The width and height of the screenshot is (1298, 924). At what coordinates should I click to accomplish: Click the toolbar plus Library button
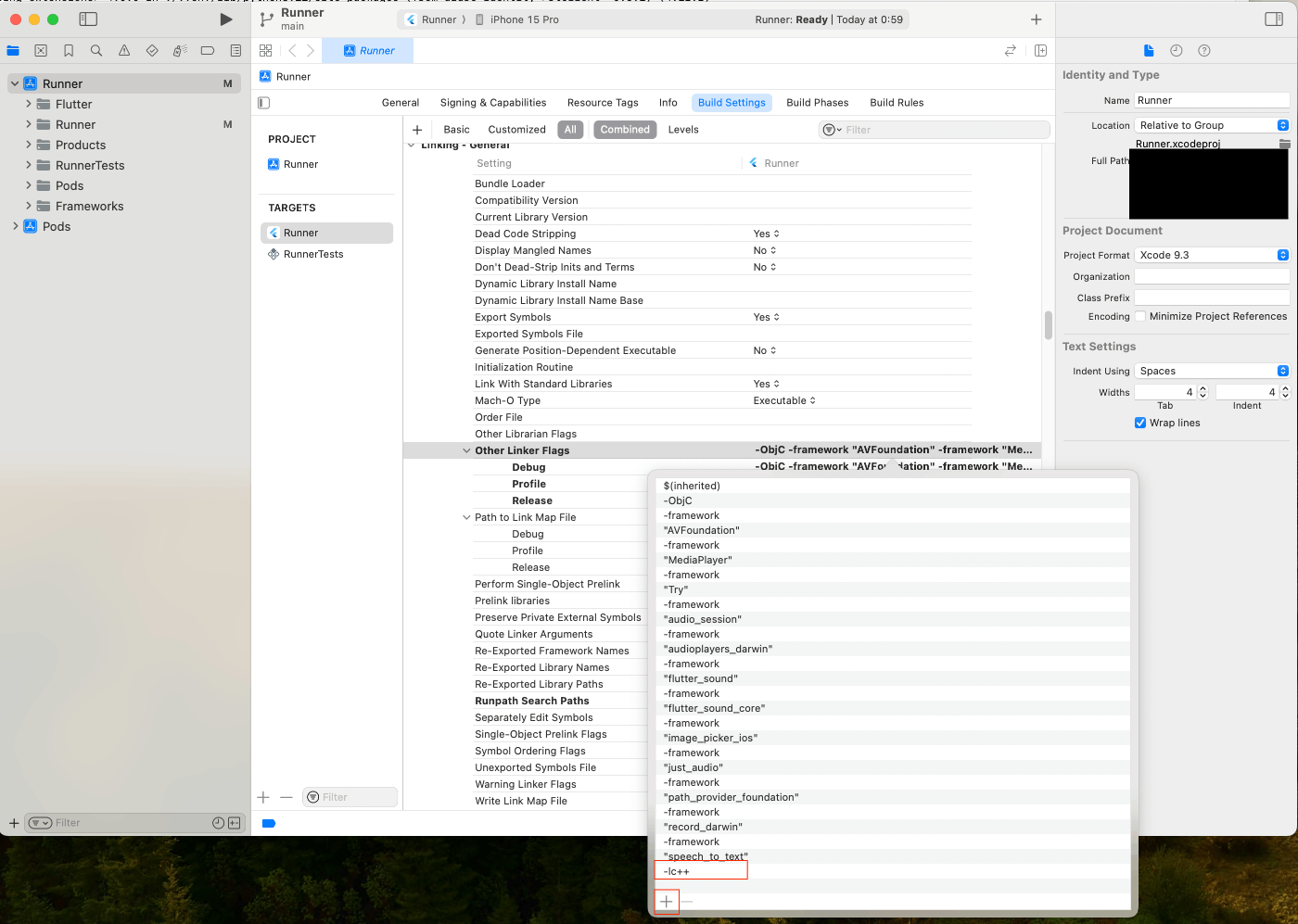coord(1037,19)
